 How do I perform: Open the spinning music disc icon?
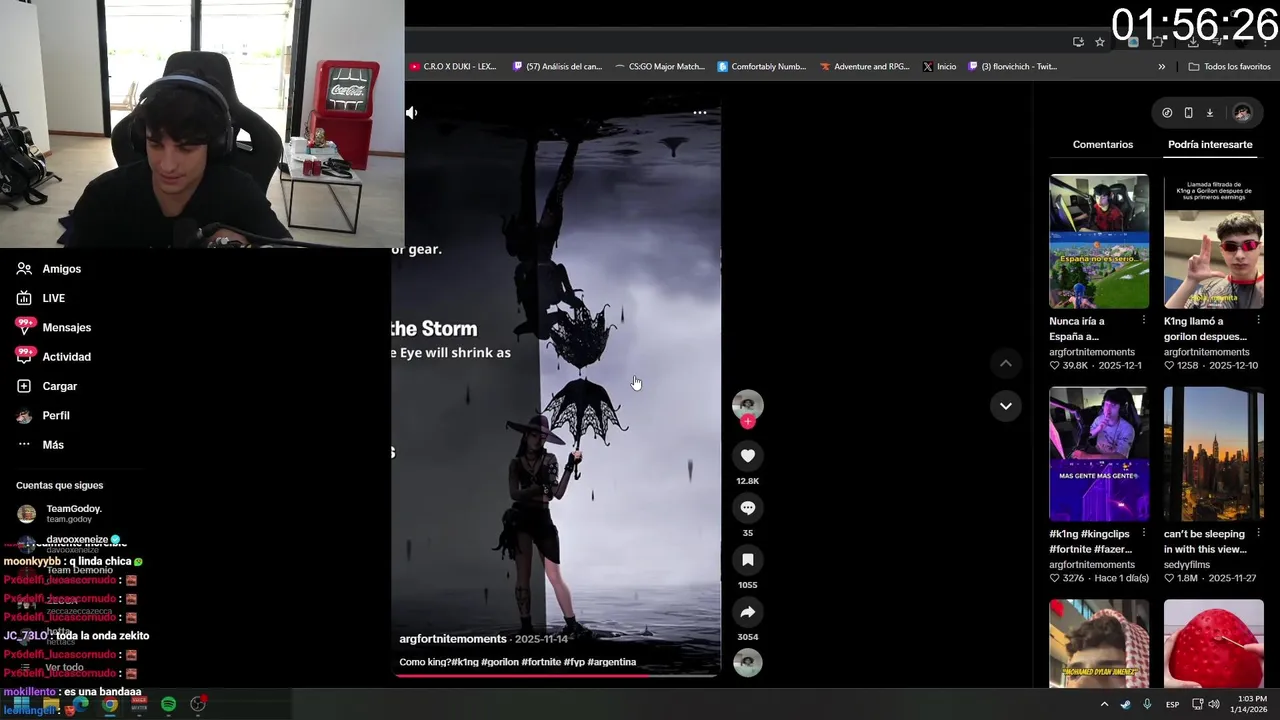coord(747,663)
